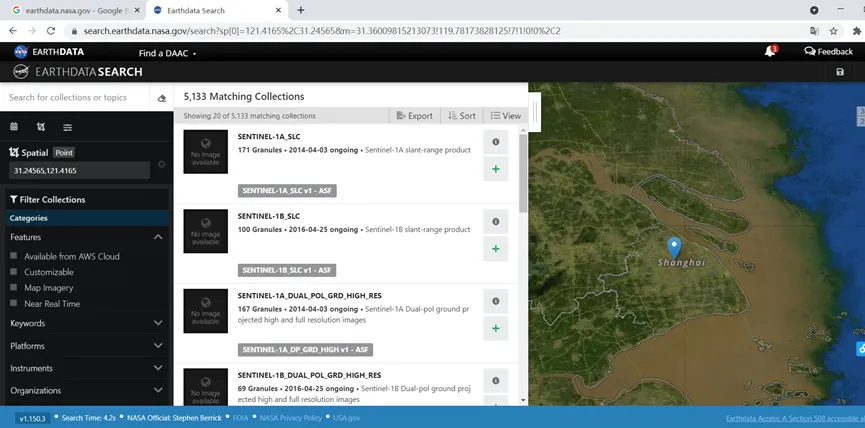
Task: Open the Sort dropdown
Action: tap(462, 116)
